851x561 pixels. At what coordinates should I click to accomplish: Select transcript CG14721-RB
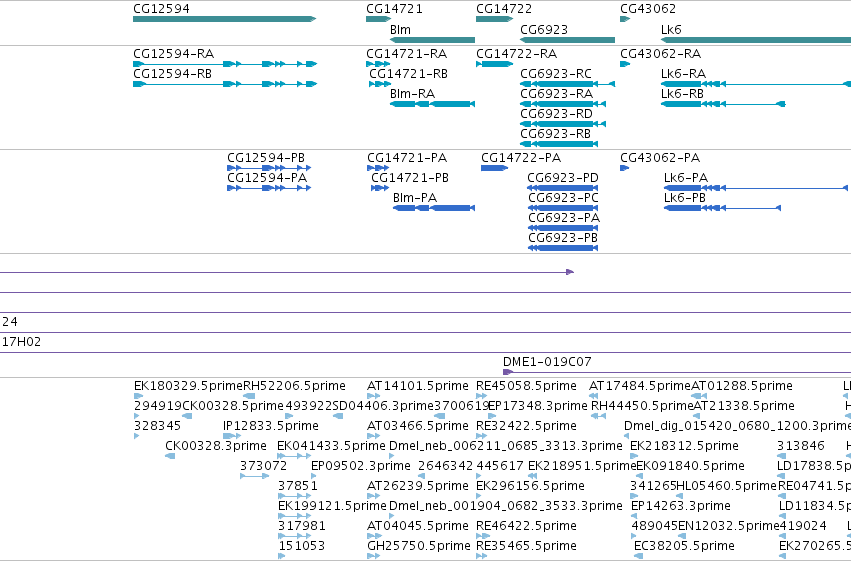pos(380,84)
